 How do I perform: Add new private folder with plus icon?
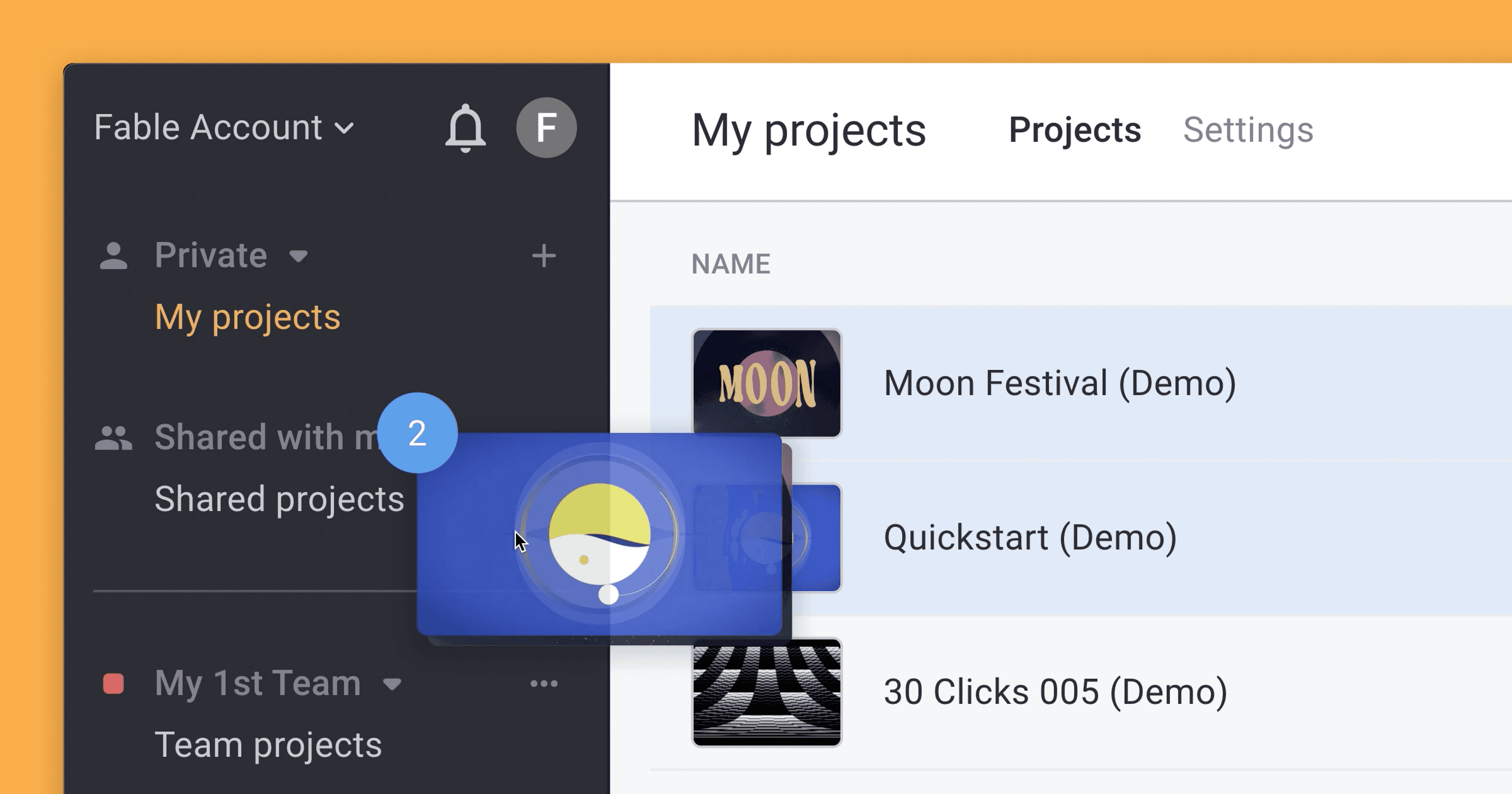pyautogui.click(x=543, y=255)
